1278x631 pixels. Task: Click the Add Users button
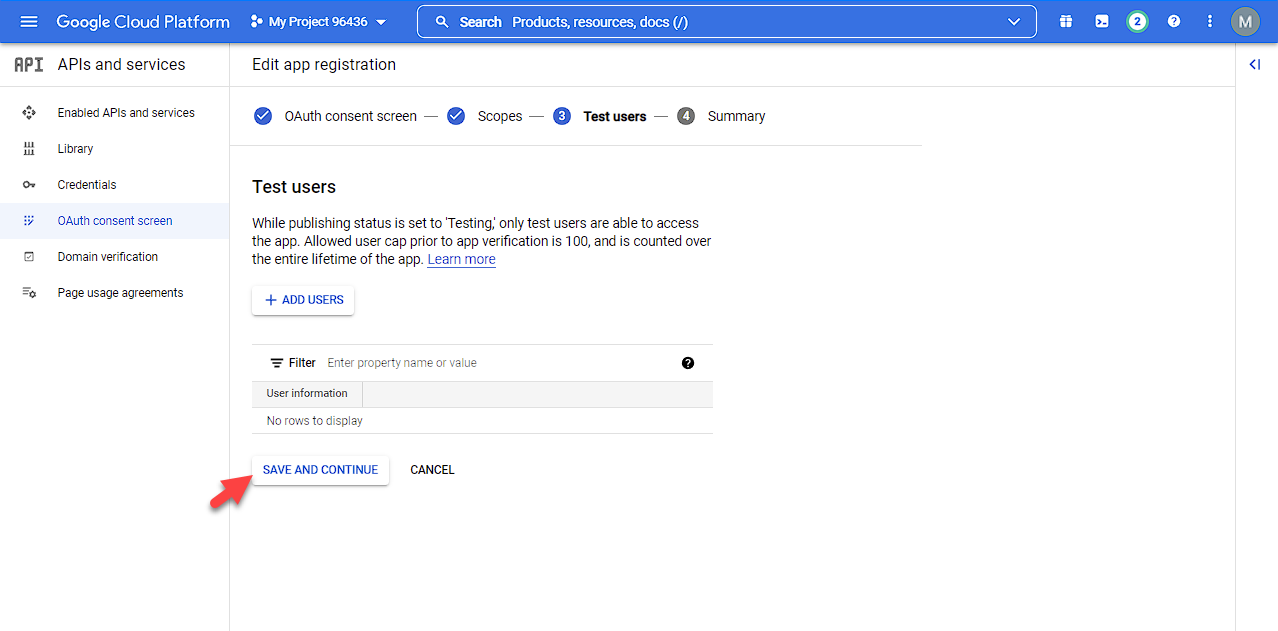303,300
